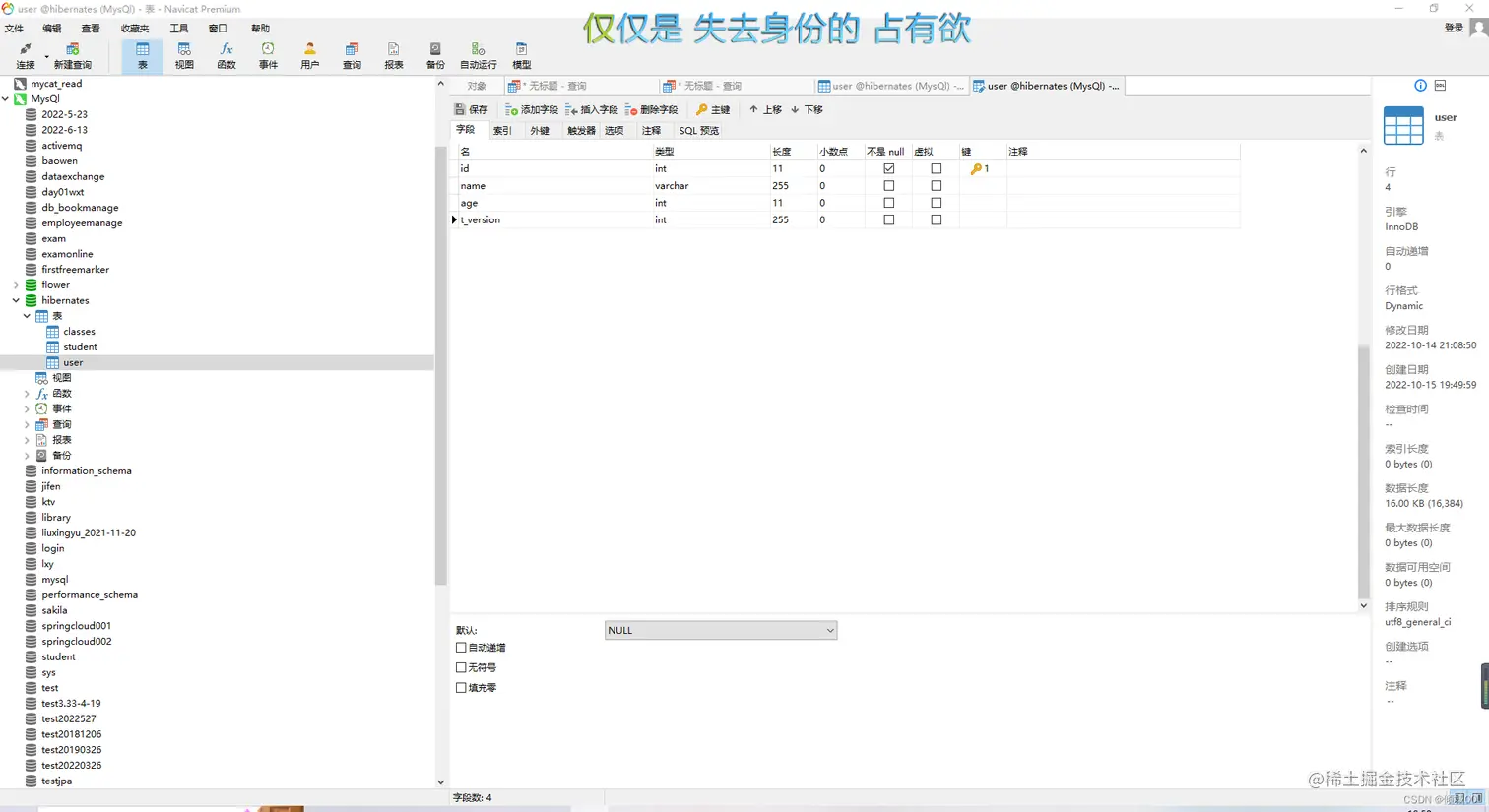
Task: Expand the 备份 backup node
Action: tap(27, 456)
